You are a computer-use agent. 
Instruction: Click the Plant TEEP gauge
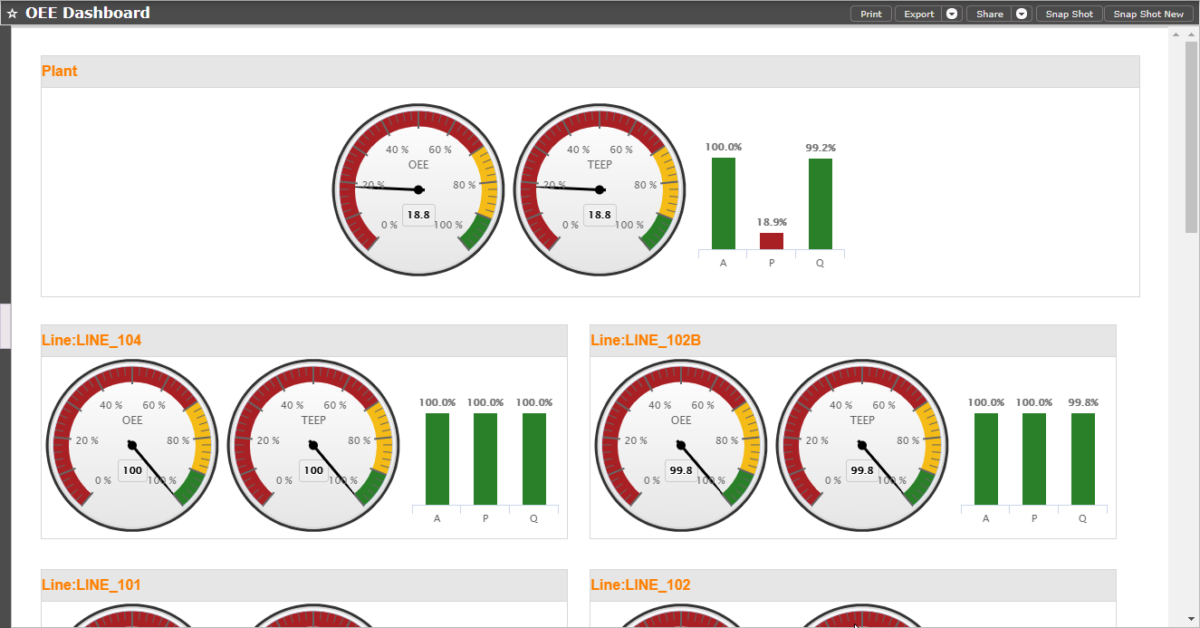coord(598,189)
